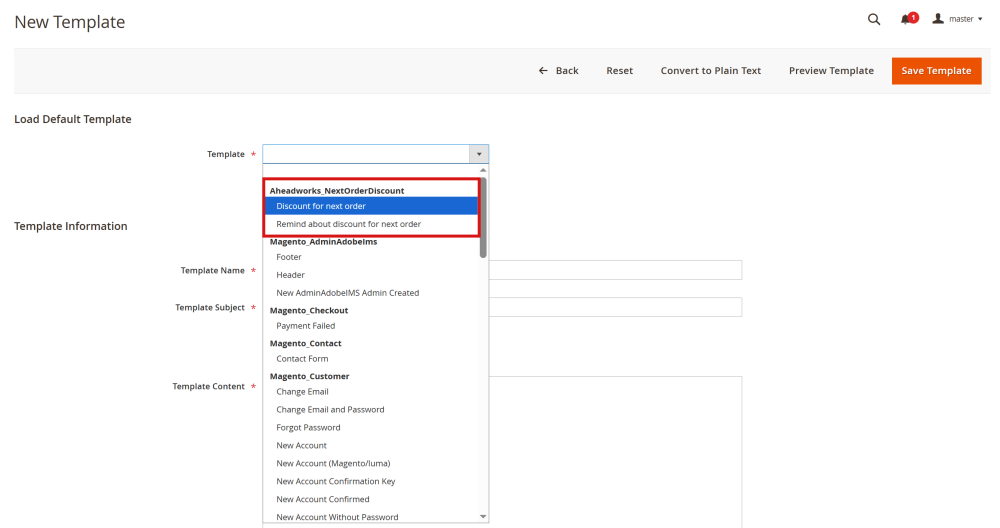This screenshot has width=1000, height=528.
Task: Click the 'Template Information' section heading
Action: (x=71, y=226)
